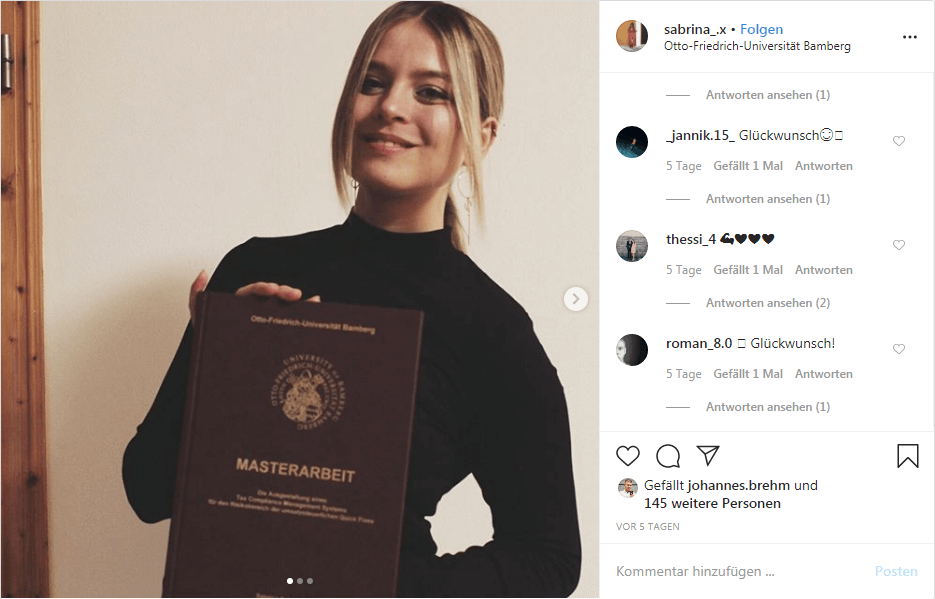Like the post with the heart icon
The width and height of the screenshot is (935, 599).
tap(627, 456)
